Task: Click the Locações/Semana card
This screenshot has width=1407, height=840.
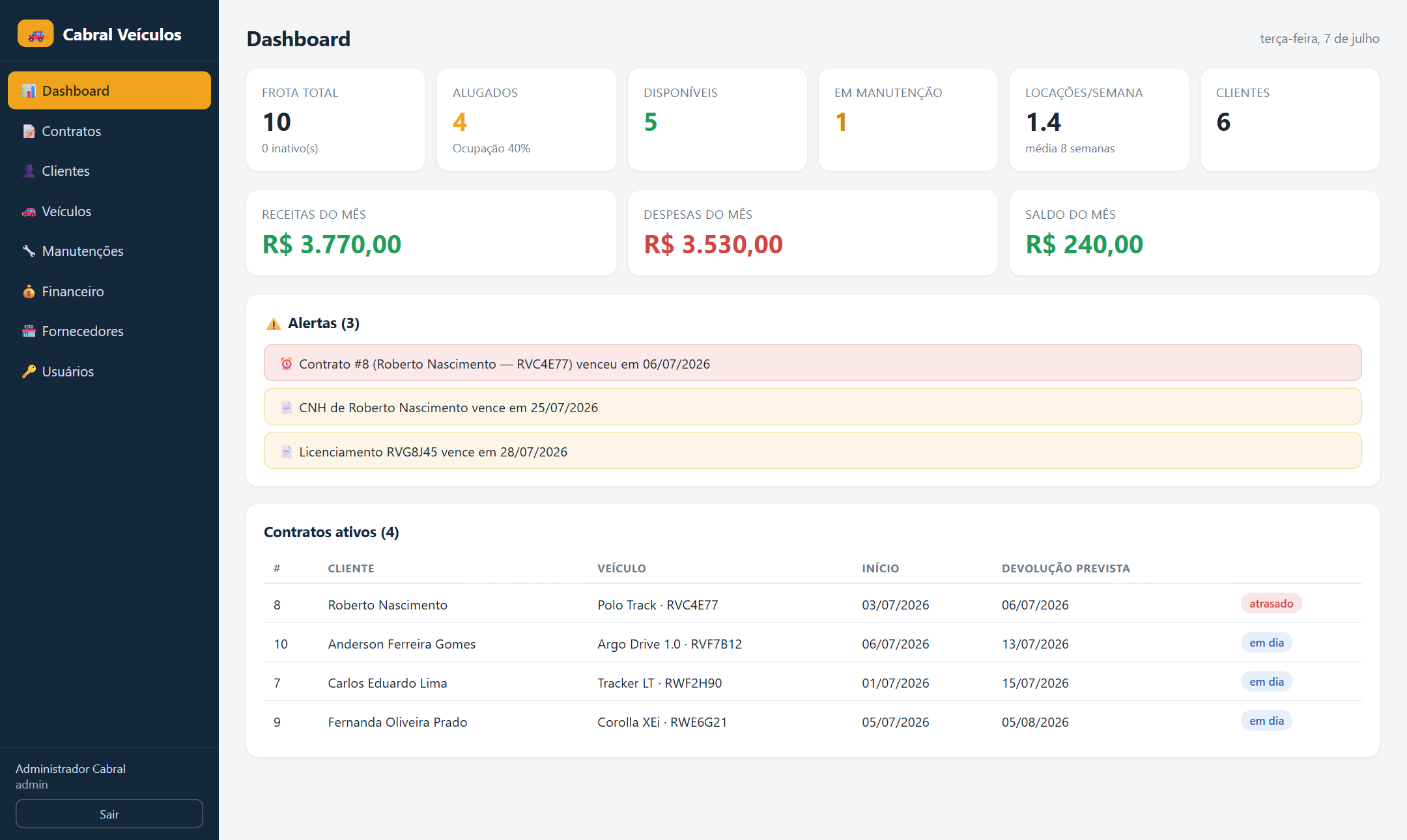Action: pyautogui.click(x=1099, y=120)
